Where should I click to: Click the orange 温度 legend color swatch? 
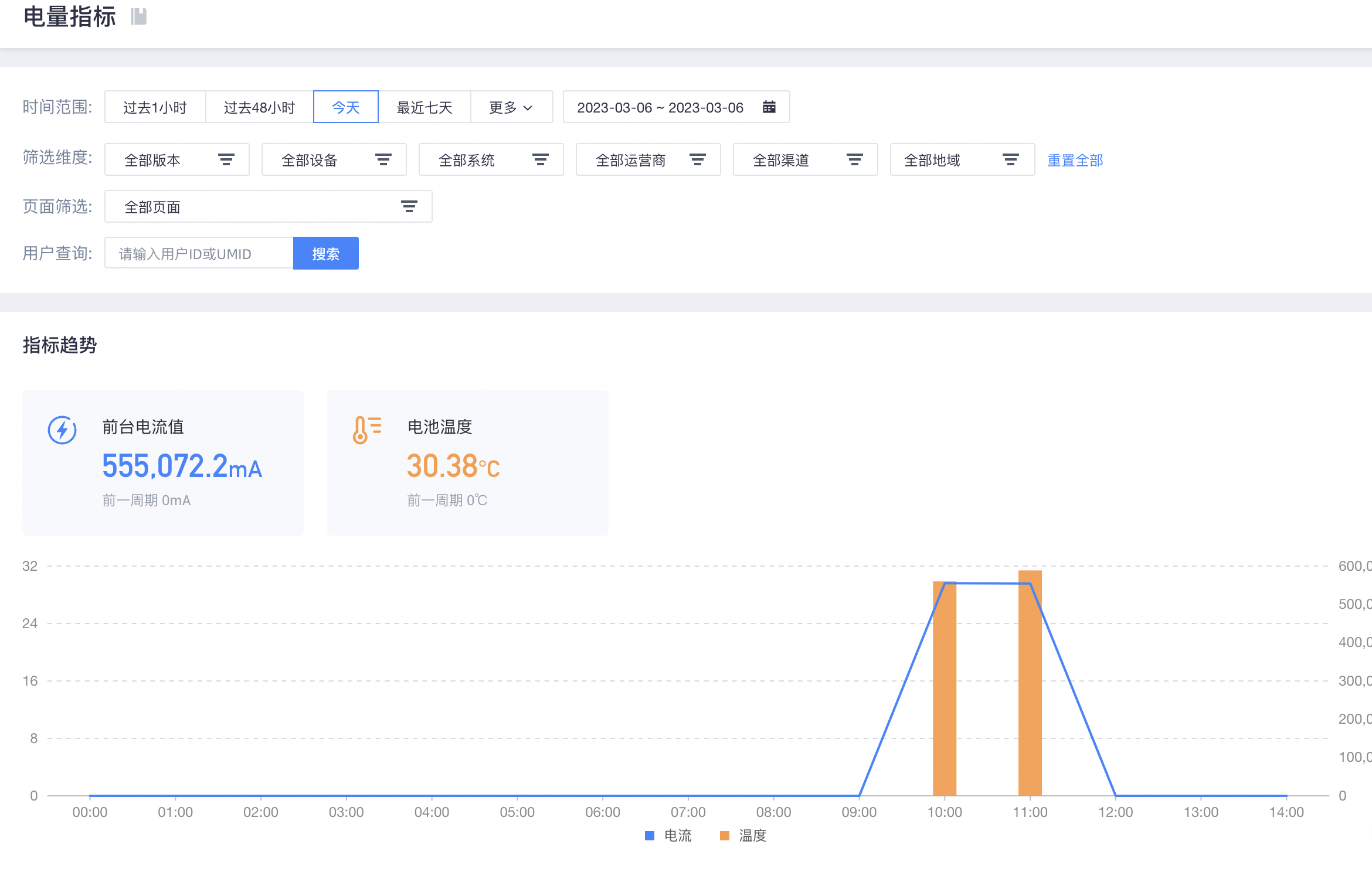coord(725,836)
